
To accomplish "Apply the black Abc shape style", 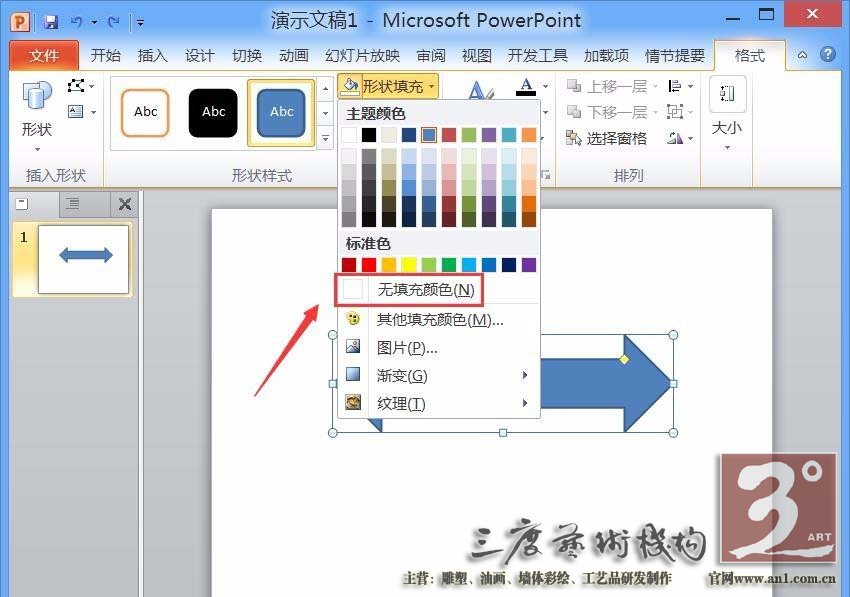I will 213,113.
